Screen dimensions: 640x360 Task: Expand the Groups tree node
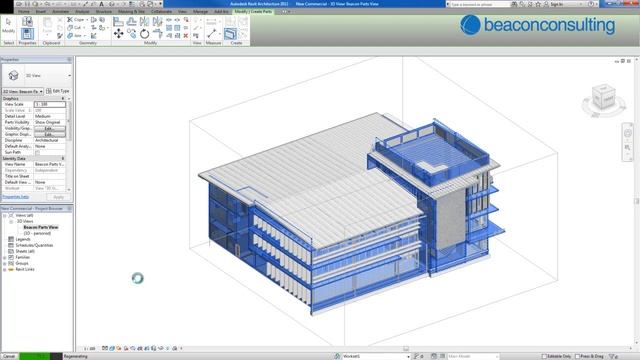click(5, 263)
